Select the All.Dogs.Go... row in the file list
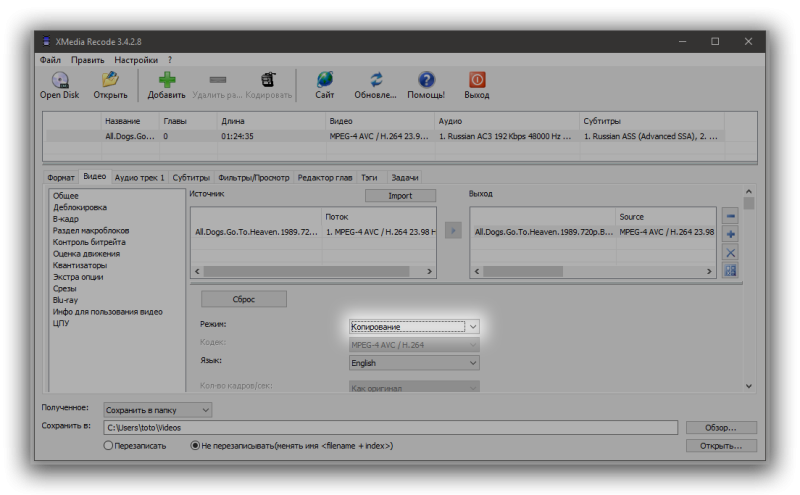 point(385,136)
